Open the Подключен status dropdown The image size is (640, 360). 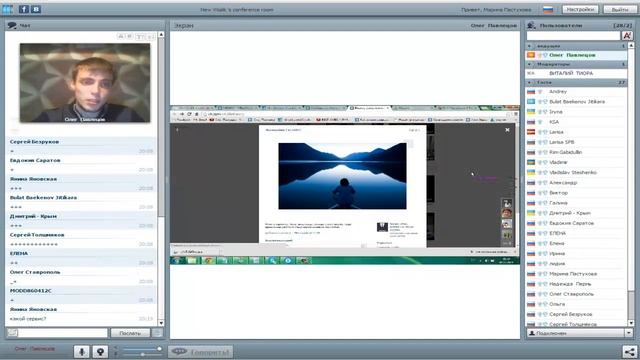pos(580,333)
